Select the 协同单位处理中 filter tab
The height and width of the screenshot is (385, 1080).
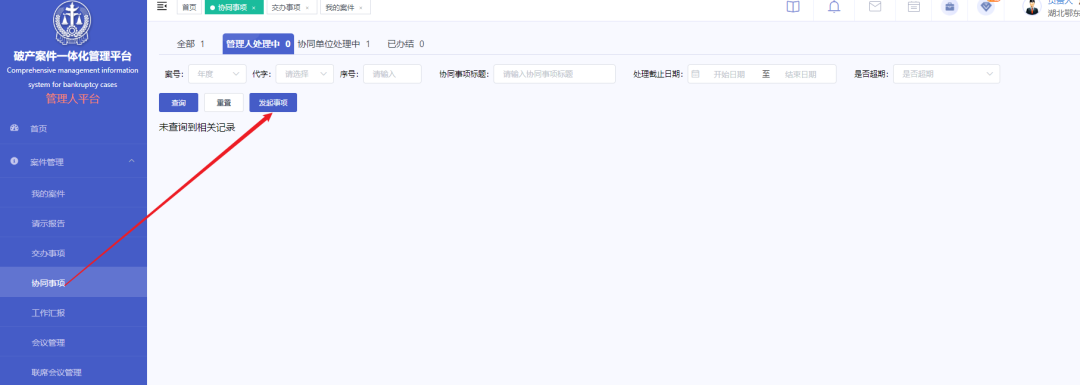point(334,43)
